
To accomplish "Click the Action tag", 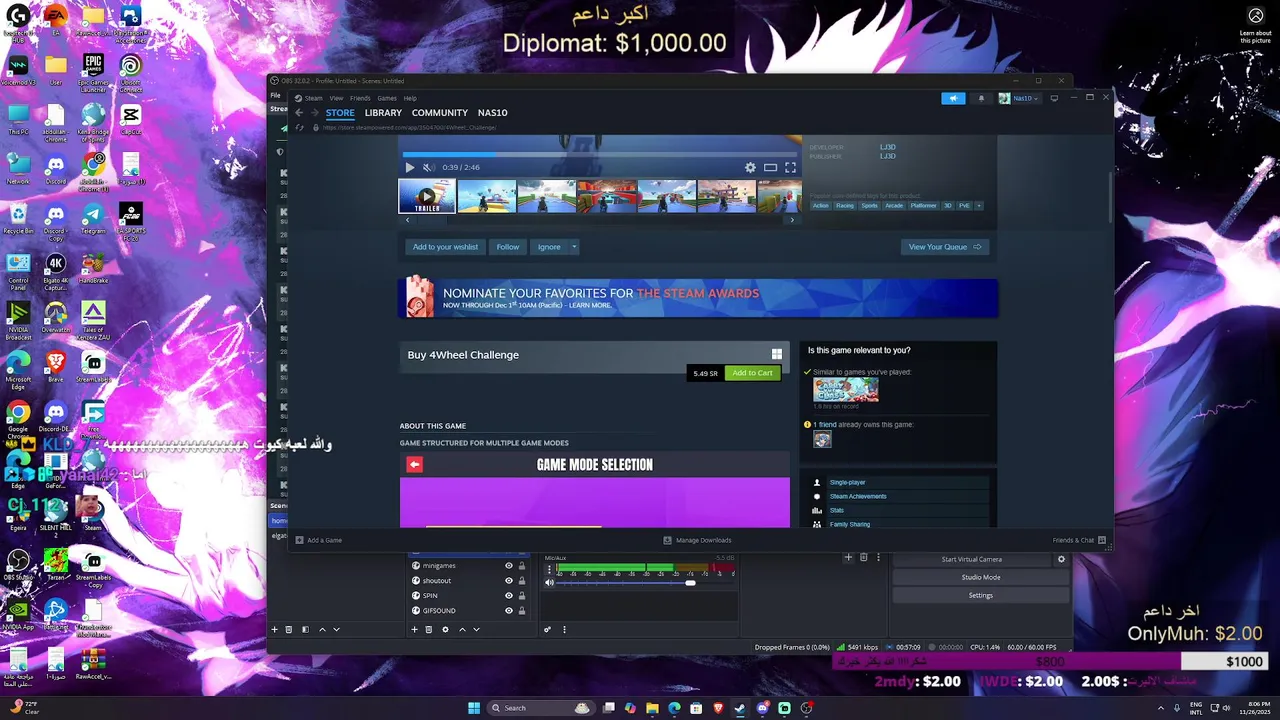I will (x=821, y=205).
